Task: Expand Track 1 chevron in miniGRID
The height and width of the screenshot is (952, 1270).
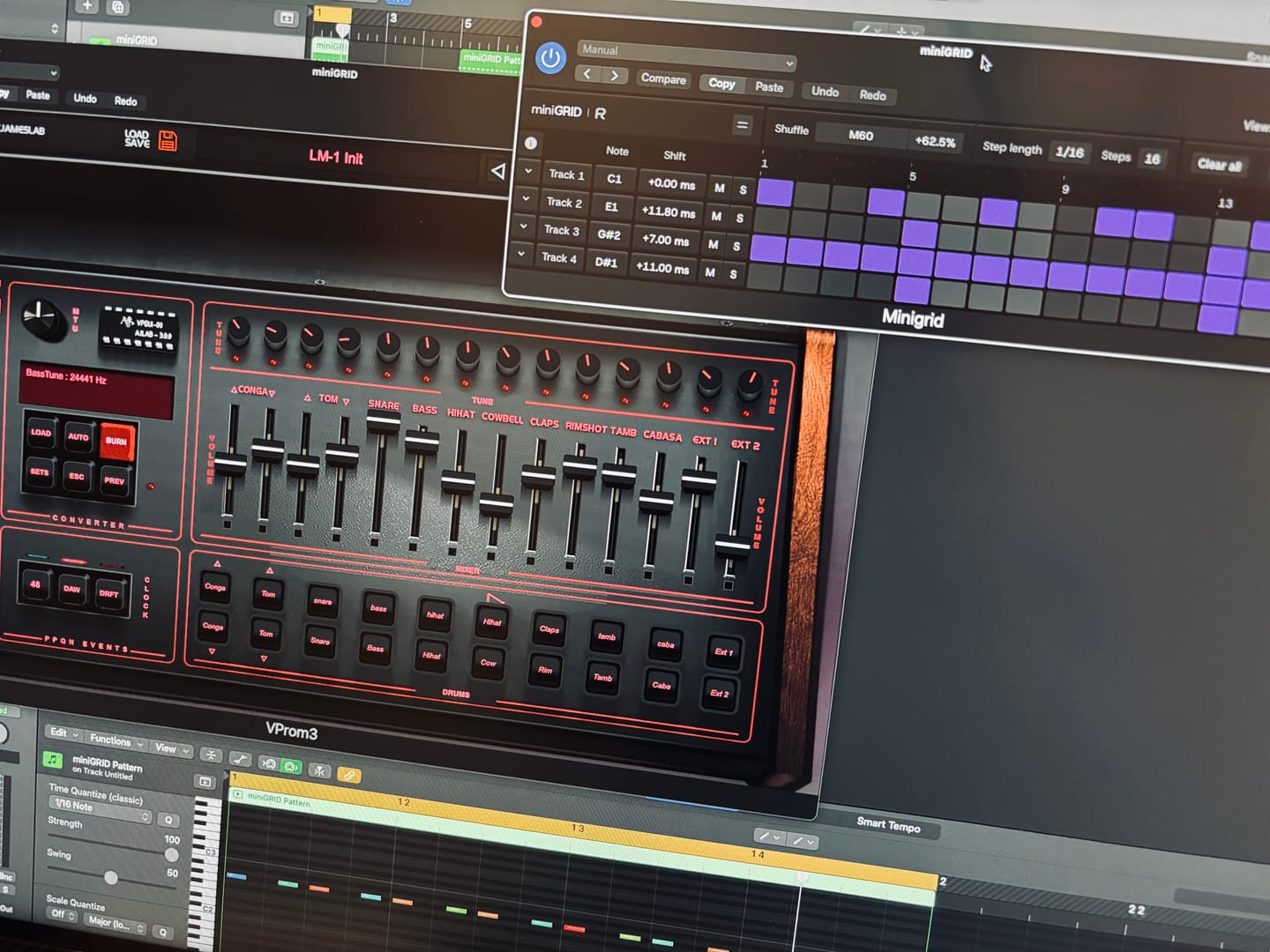Action: click(528, 170)
